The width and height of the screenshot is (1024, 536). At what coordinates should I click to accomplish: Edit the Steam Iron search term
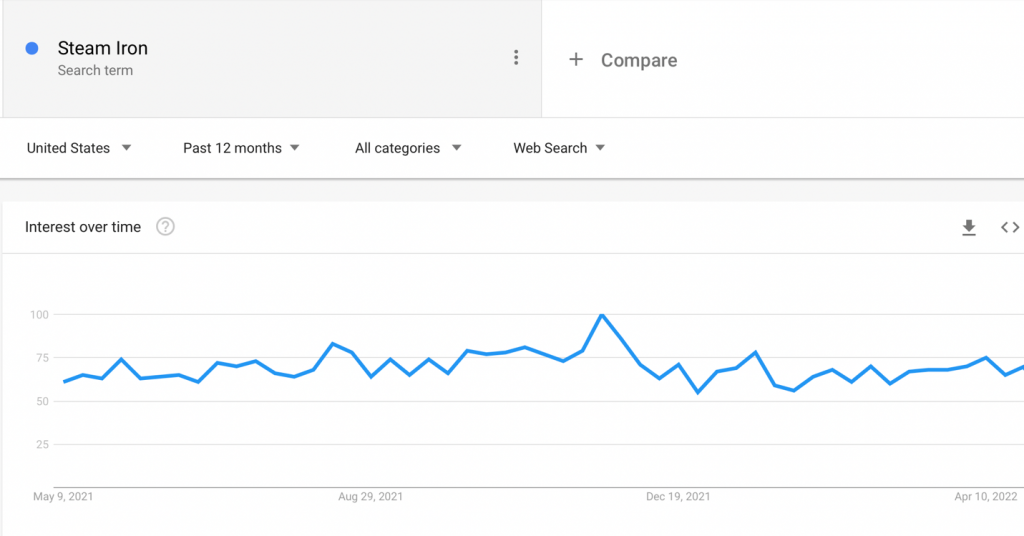pos(103,48)
